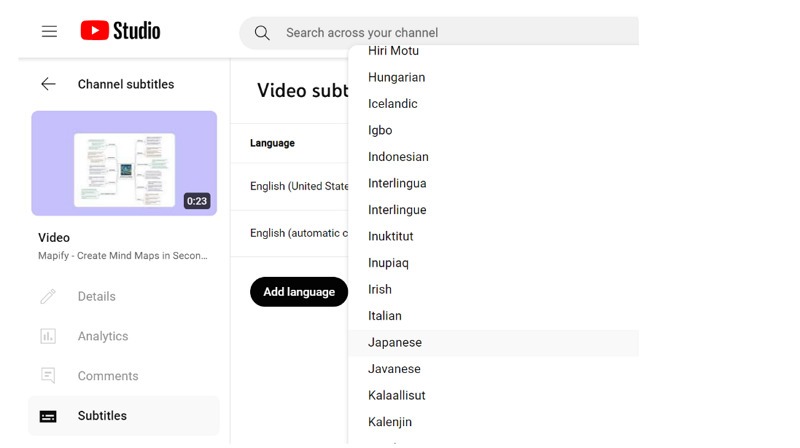Click the Details pencil icon
This screenshot has width=800, height=448.
point(48,296)
